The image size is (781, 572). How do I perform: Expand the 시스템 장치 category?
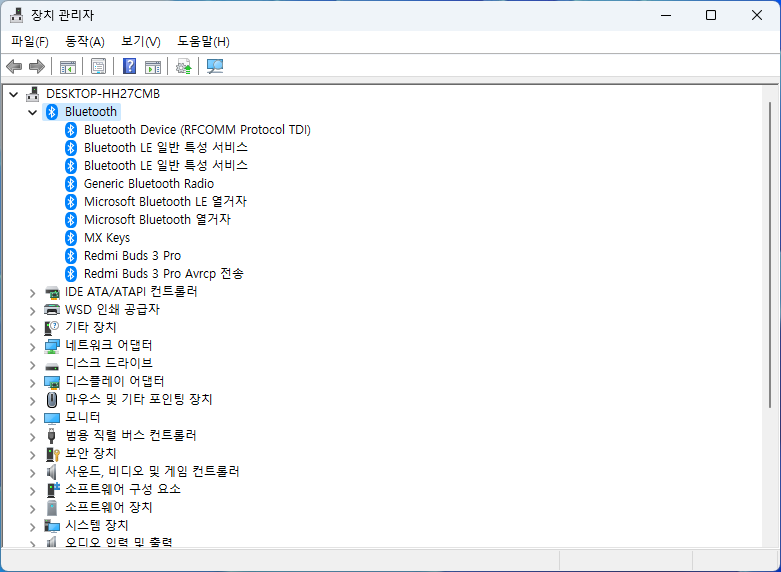coord(33,526)
